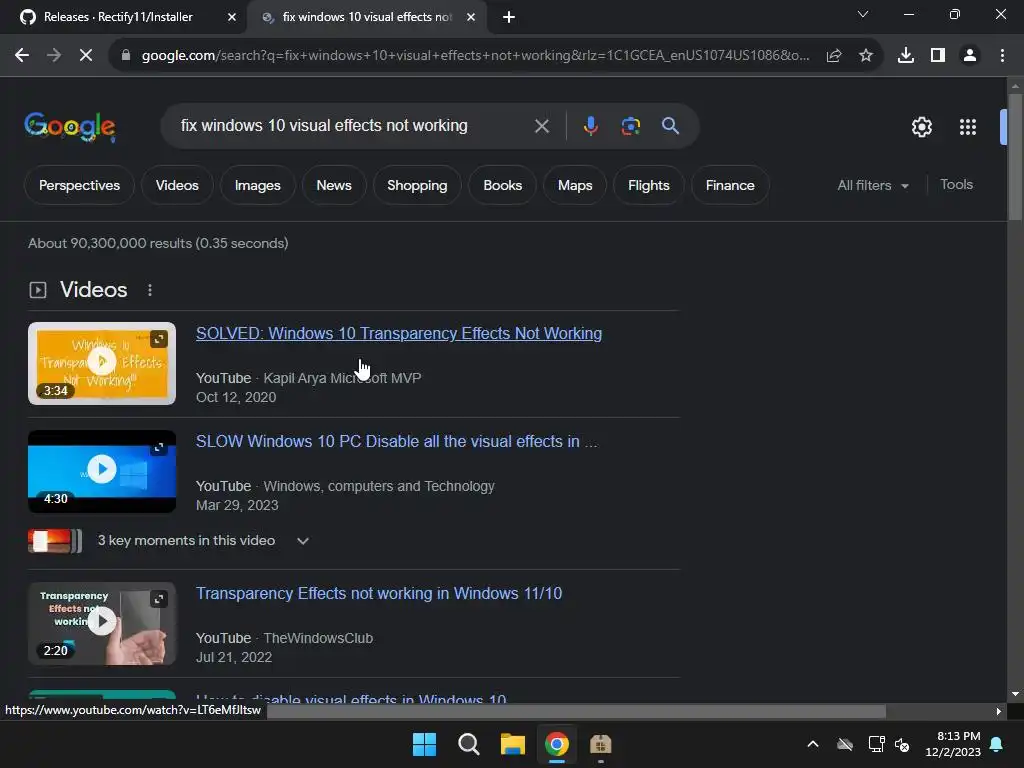Viewport: 1024px width, 768px height.
Task: Open Chrome downloads
Action: [x=906, y=56]
